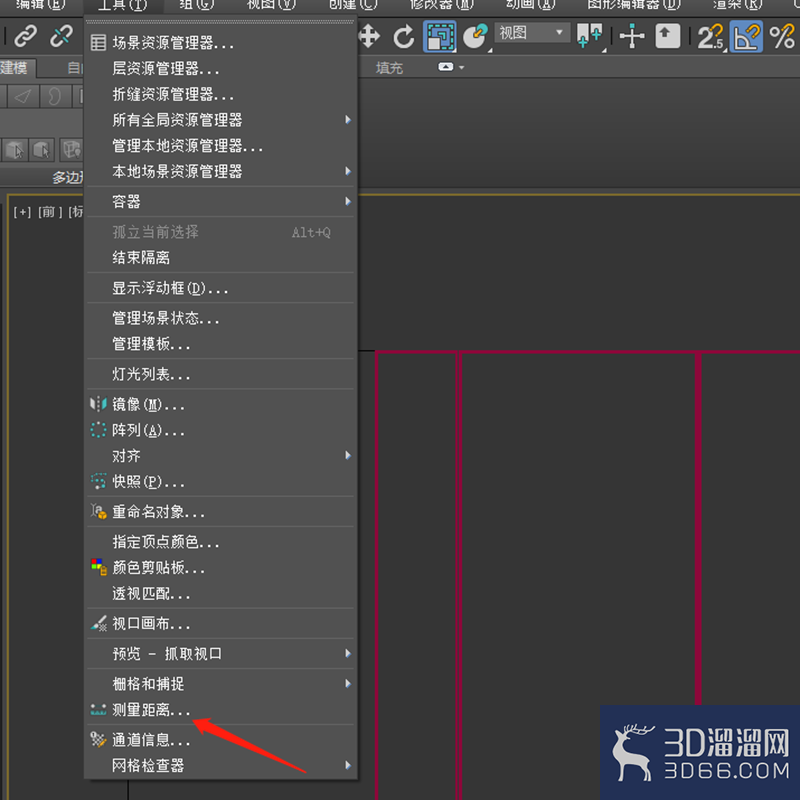Launch the 阵列(A) array command
Screen dimensions: 800x800
tap(220, 430)
